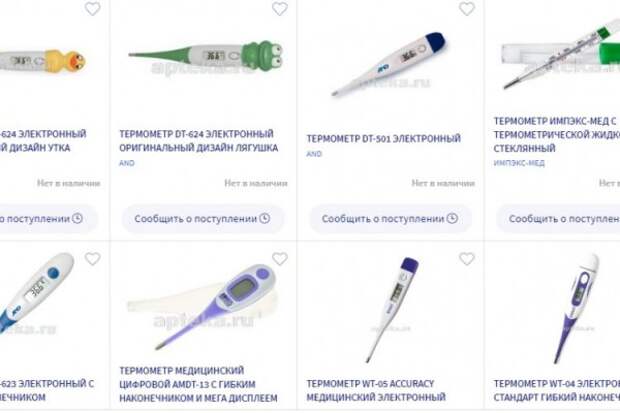Click heart icon on DT-501 thermometer card
Viewport: 620px width, 413px height.
tap(467, 8)
